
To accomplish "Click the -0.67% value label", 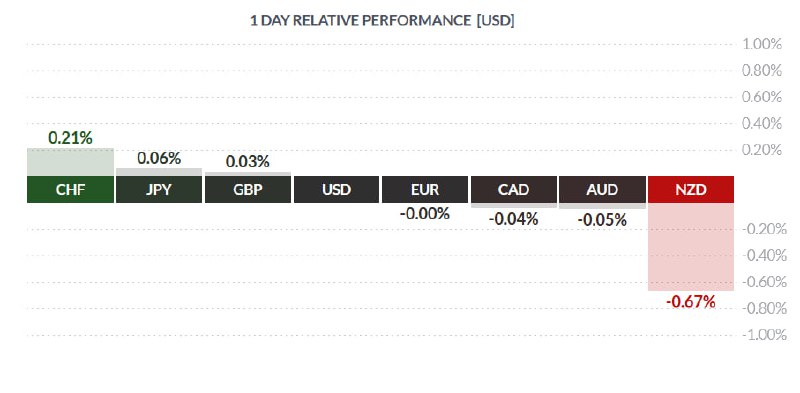I will pos(691,302).
